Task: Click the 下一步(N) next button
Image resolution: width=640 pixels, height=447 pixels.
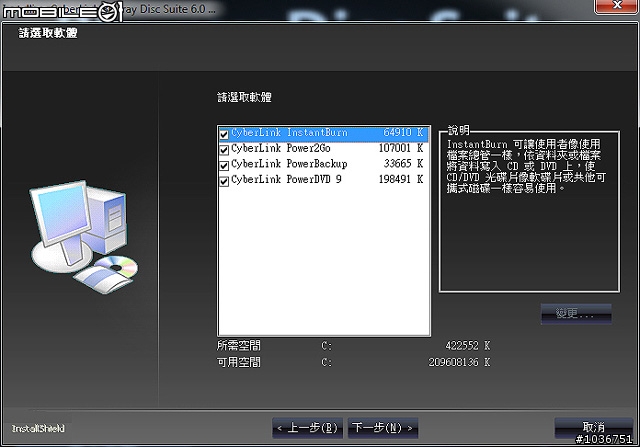Action: [383, 428]
